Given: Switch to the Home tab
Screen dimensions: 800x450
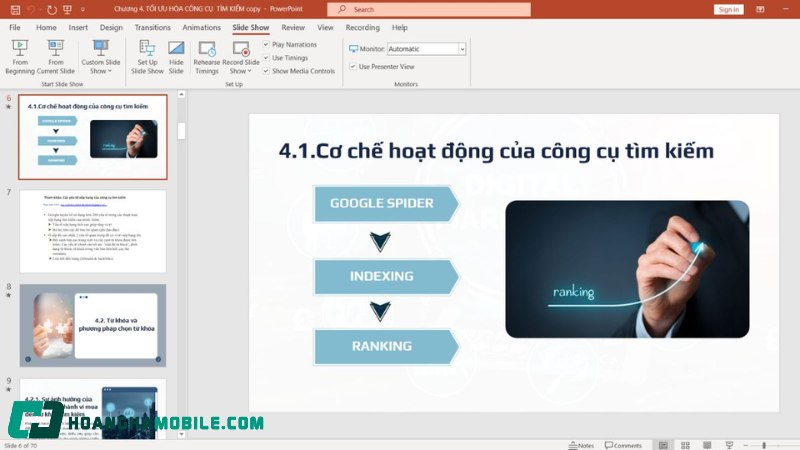Looking at the screenshot, I should (x=46, y=28).
